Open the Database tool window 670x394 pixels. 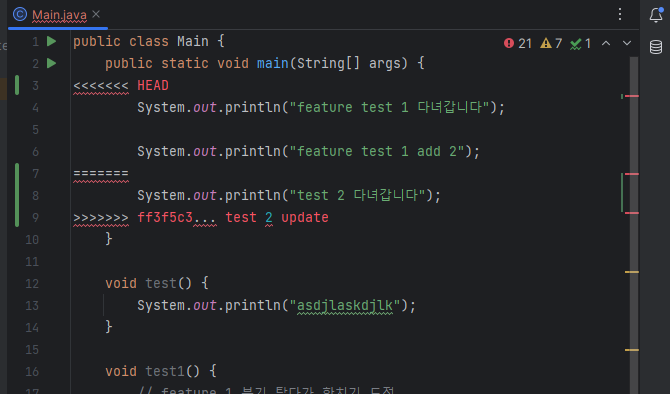coord(656,47)
